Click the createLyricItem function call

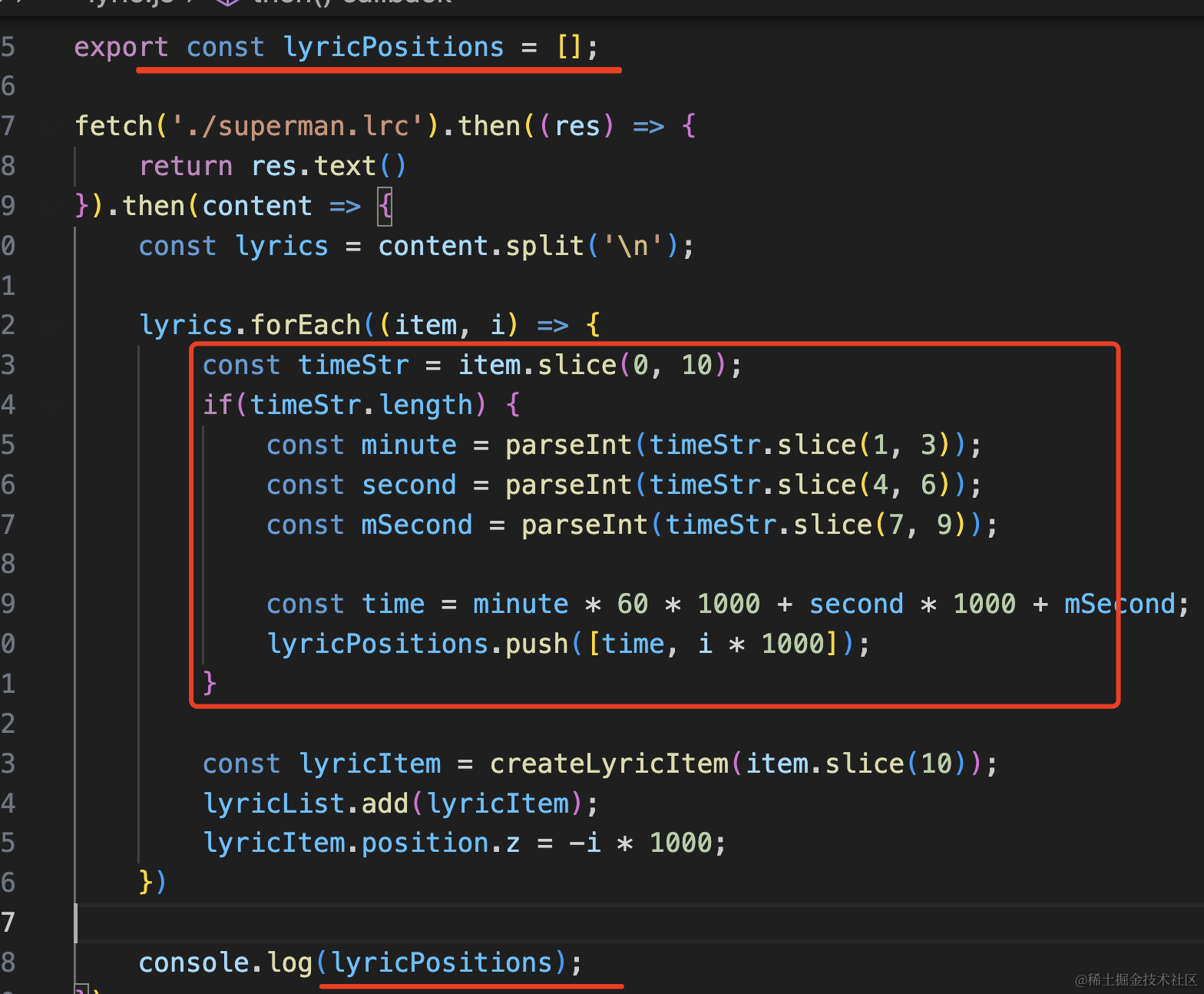click(x=609, y=764)
